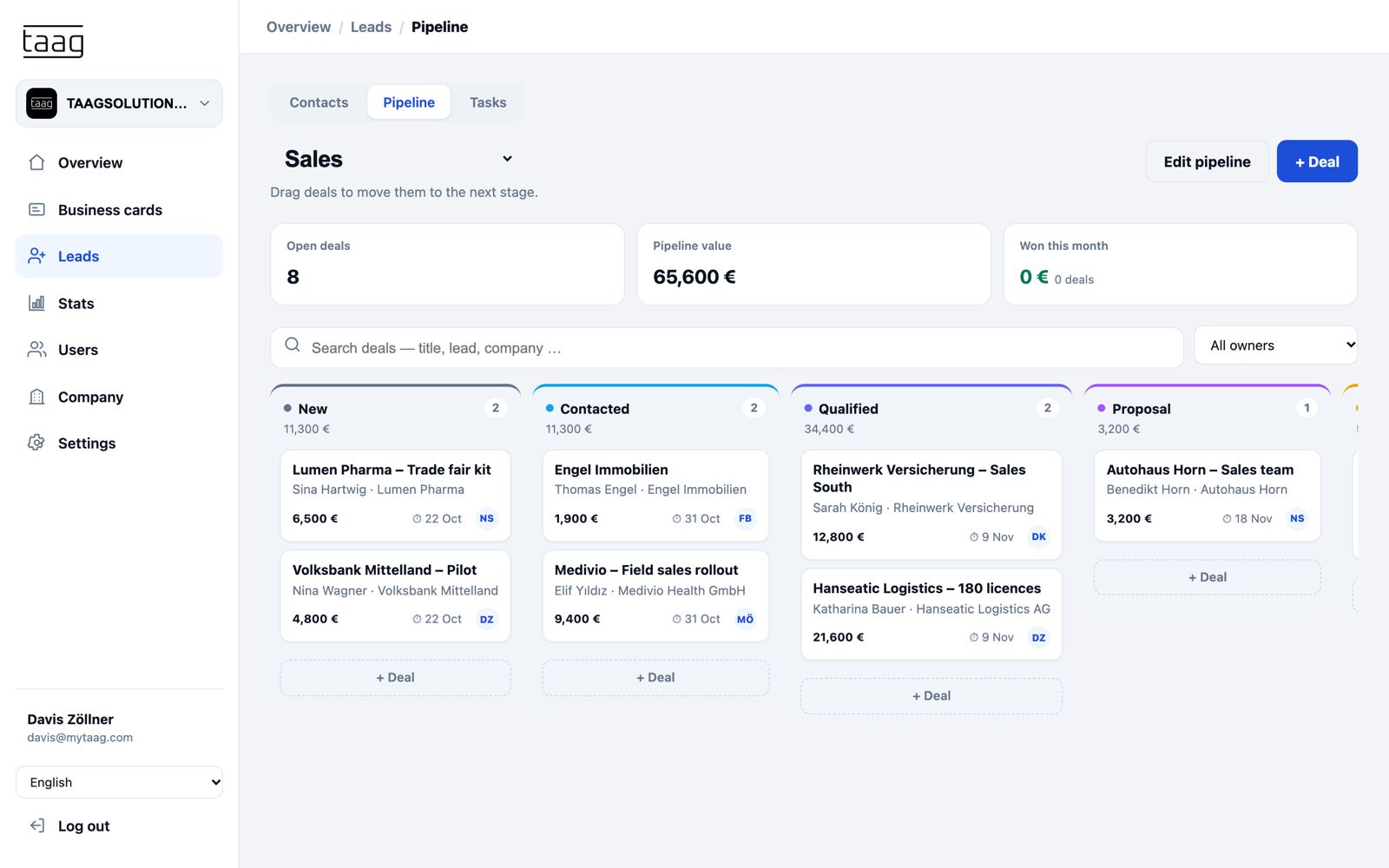Open Company in the sidebar
1389x868 pixels.
119,397
